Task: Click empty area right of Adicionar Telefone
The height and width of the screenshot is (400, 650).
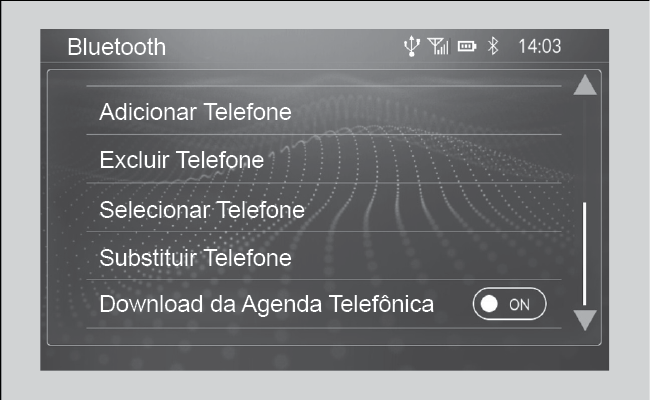Action: pos(427,111)
